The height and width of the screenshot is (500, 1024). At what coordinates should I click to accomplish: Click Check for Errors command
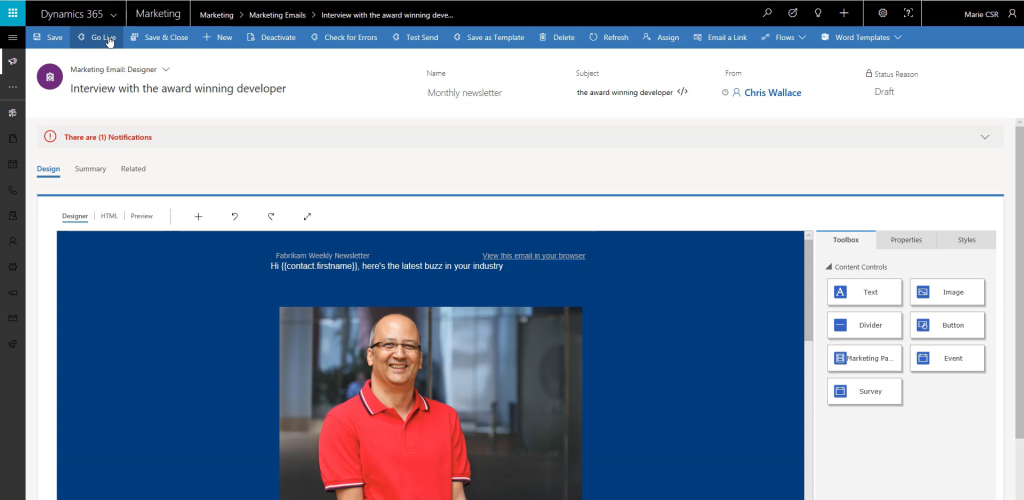344,37
